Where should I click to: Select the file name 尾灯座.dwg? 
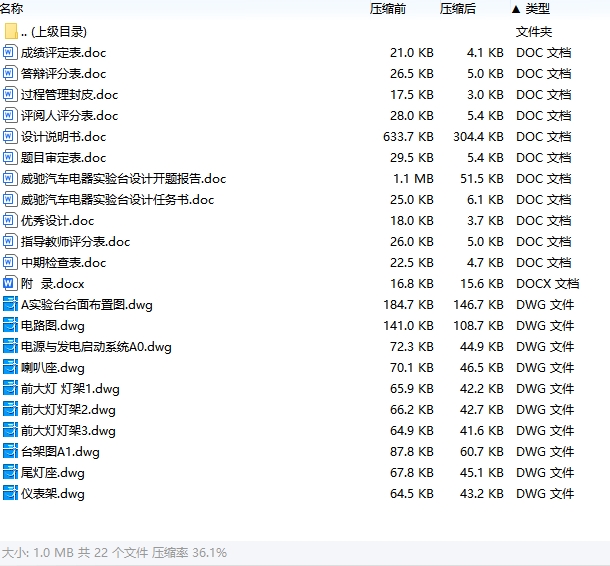(x=53, y=473)
